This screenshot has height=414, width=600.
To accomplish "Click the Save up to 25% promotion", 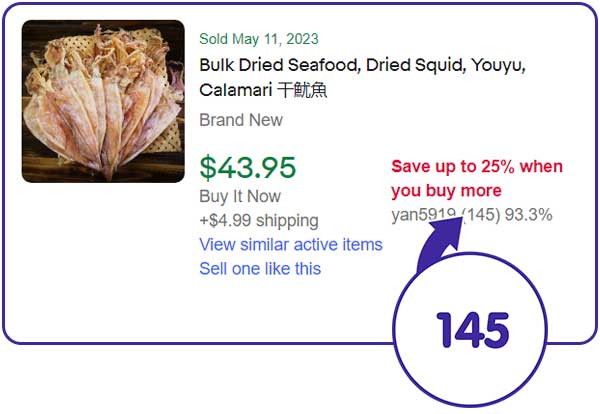I will 476,167.
